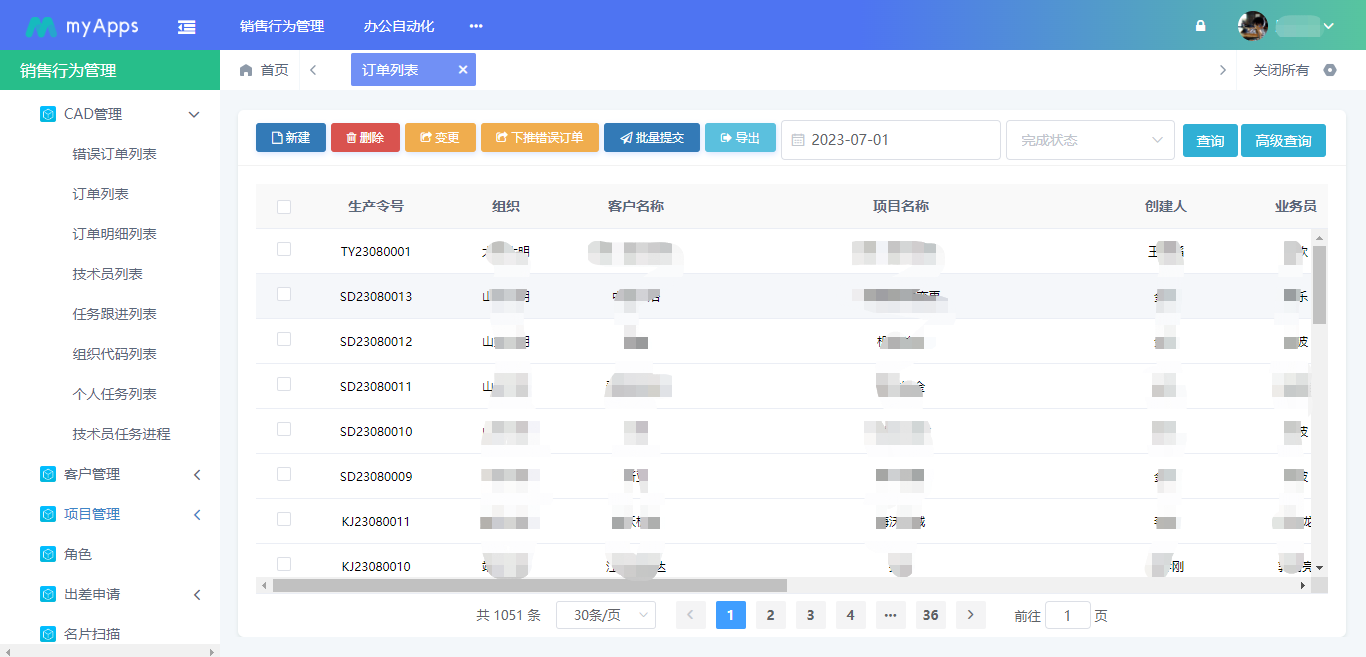Click the user avatar in the top bar
This screenshot has width=1366, height=657.
(x=1251, y=25)
